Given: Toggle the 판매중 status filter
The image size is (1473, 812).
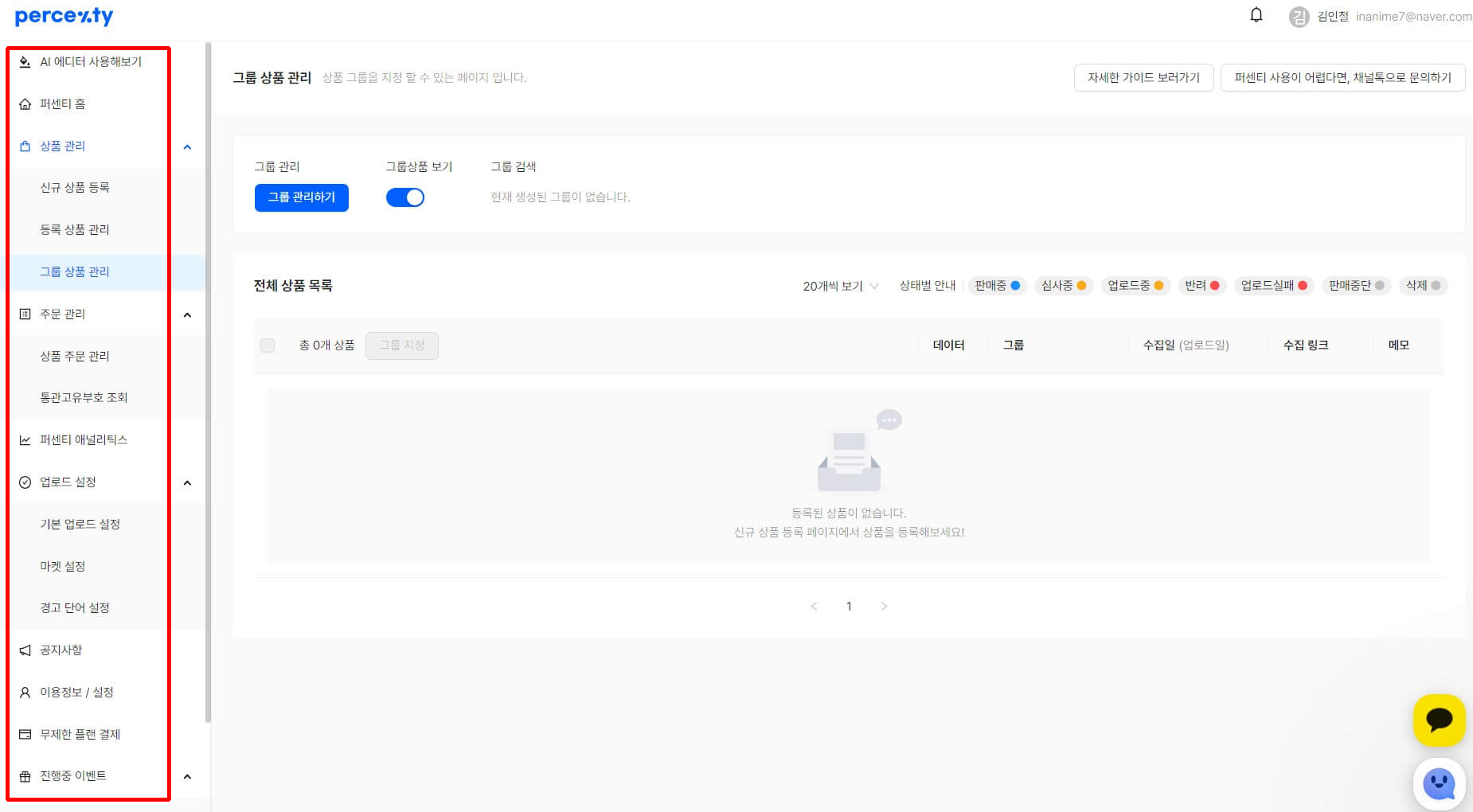Looking at the screenshot, I should (x=997, y=286).
